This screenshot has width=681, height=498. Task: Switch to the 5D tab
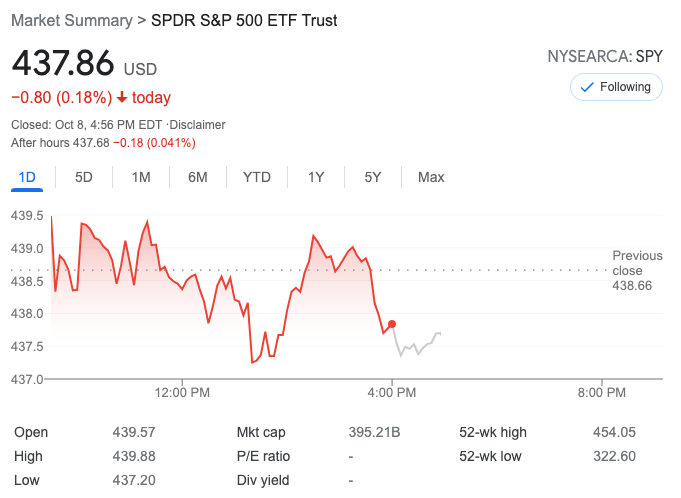(x=84, y=177)
